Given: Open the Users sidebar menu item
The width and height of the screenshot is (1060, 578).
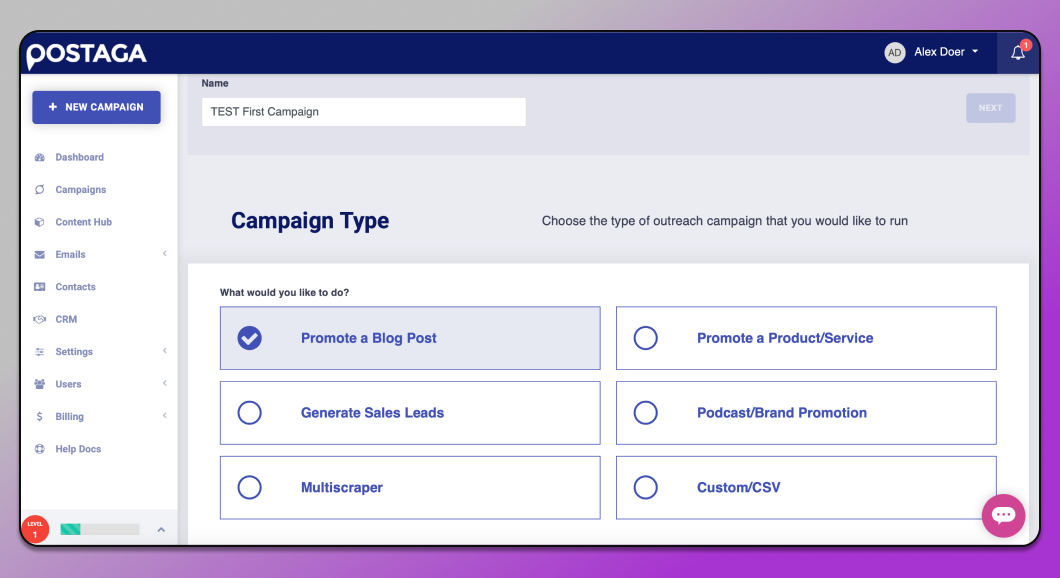Looking at the screenshot, I should click(x=68, y=384).
